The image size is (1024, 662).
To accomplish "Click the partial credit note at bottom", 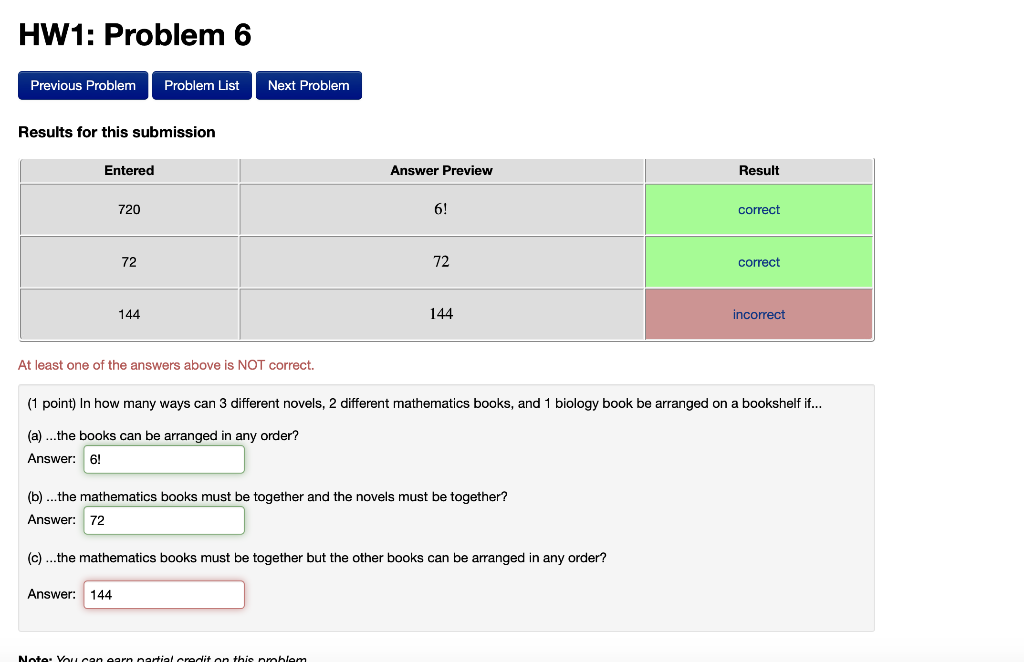I will tap(162, 657).
